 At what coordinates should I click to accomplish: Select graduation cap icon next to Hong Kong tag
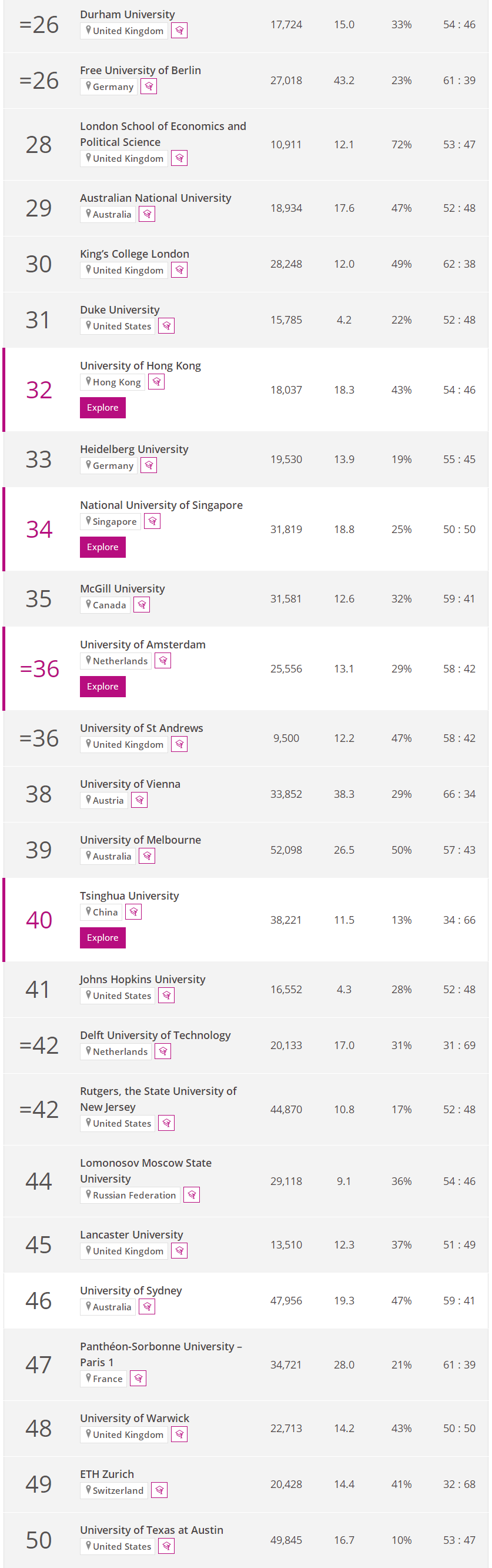point(156,382)
